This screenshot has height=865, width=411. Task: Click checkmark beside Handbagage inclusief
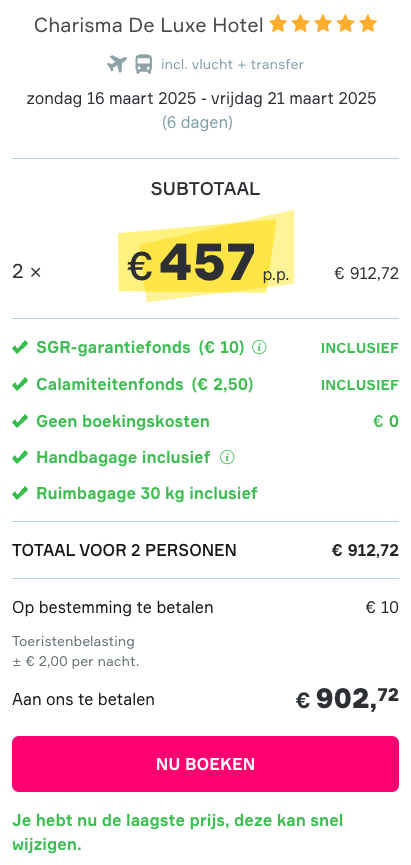pos(20,457)
